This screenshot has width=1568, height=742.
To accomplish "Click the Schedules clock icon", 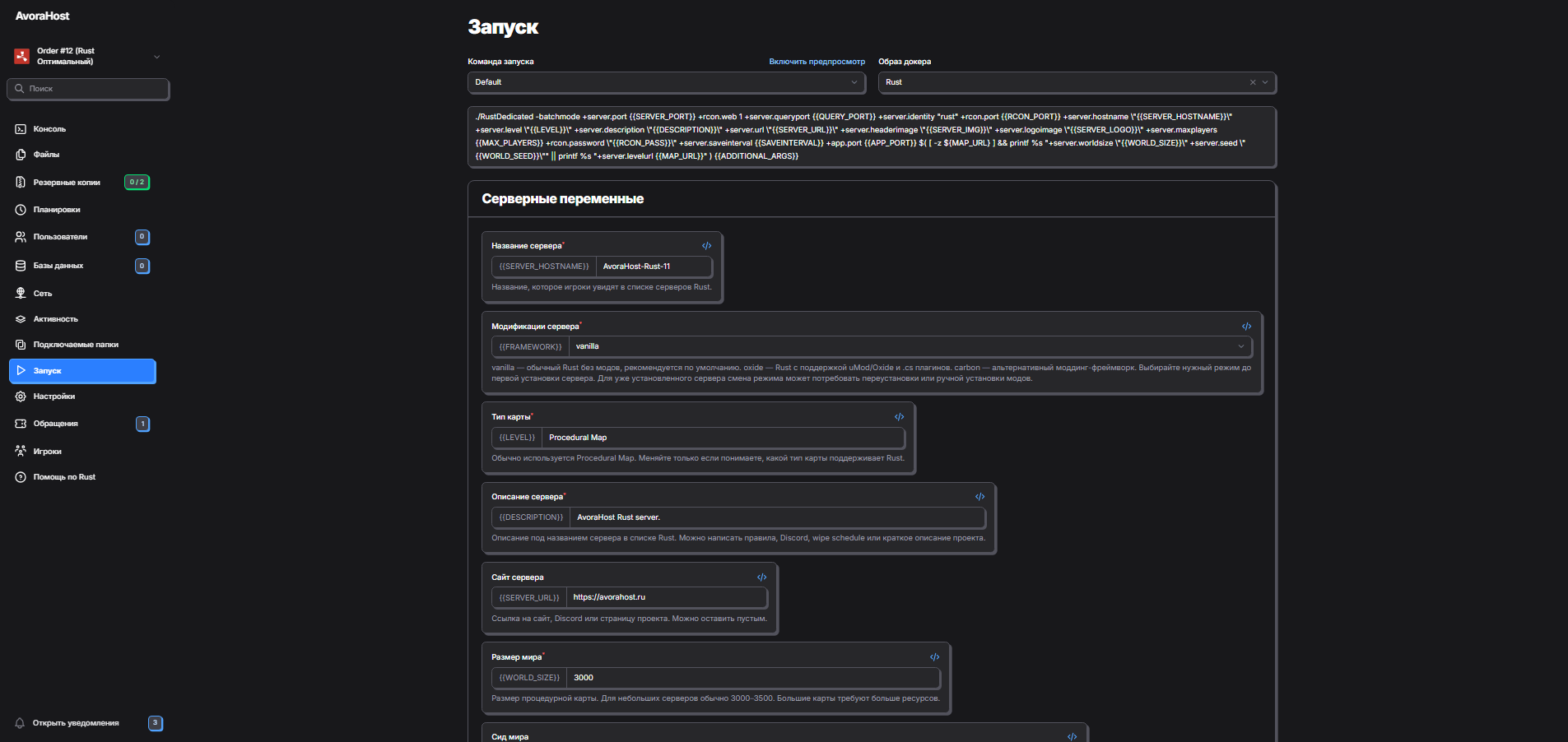I will [21, 210].
